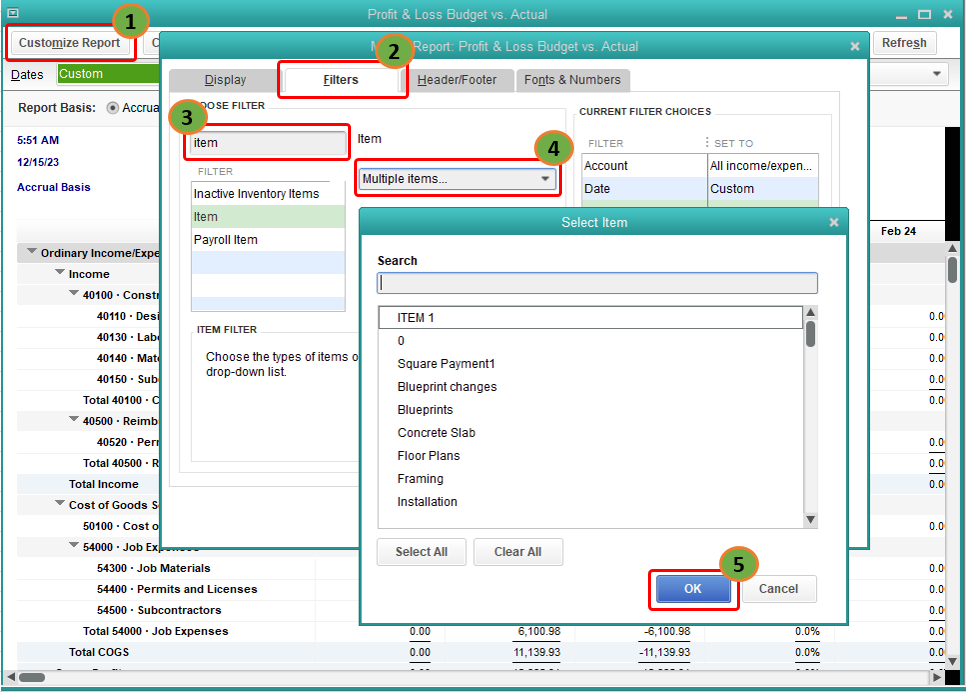Click item list scrollbar down arrow
This screenshot has width=966, height=692.
tap(811, 520)
